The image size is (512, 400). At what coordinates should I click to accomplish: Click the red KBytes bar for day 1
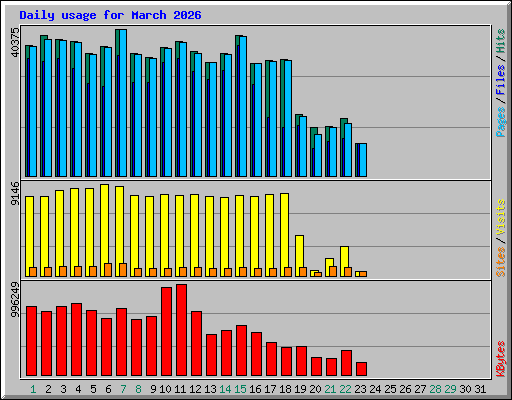(31, 341)
